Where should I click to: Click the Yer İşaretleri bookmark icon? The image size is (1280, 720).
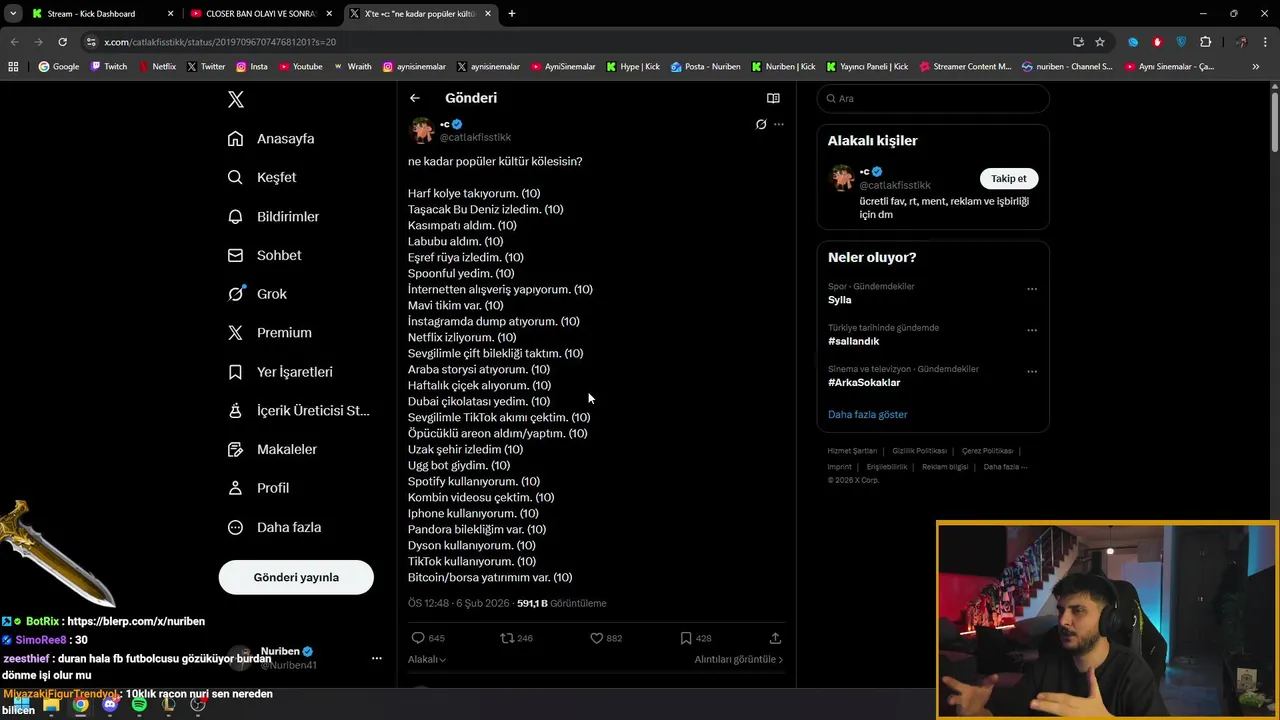[235, 372]
